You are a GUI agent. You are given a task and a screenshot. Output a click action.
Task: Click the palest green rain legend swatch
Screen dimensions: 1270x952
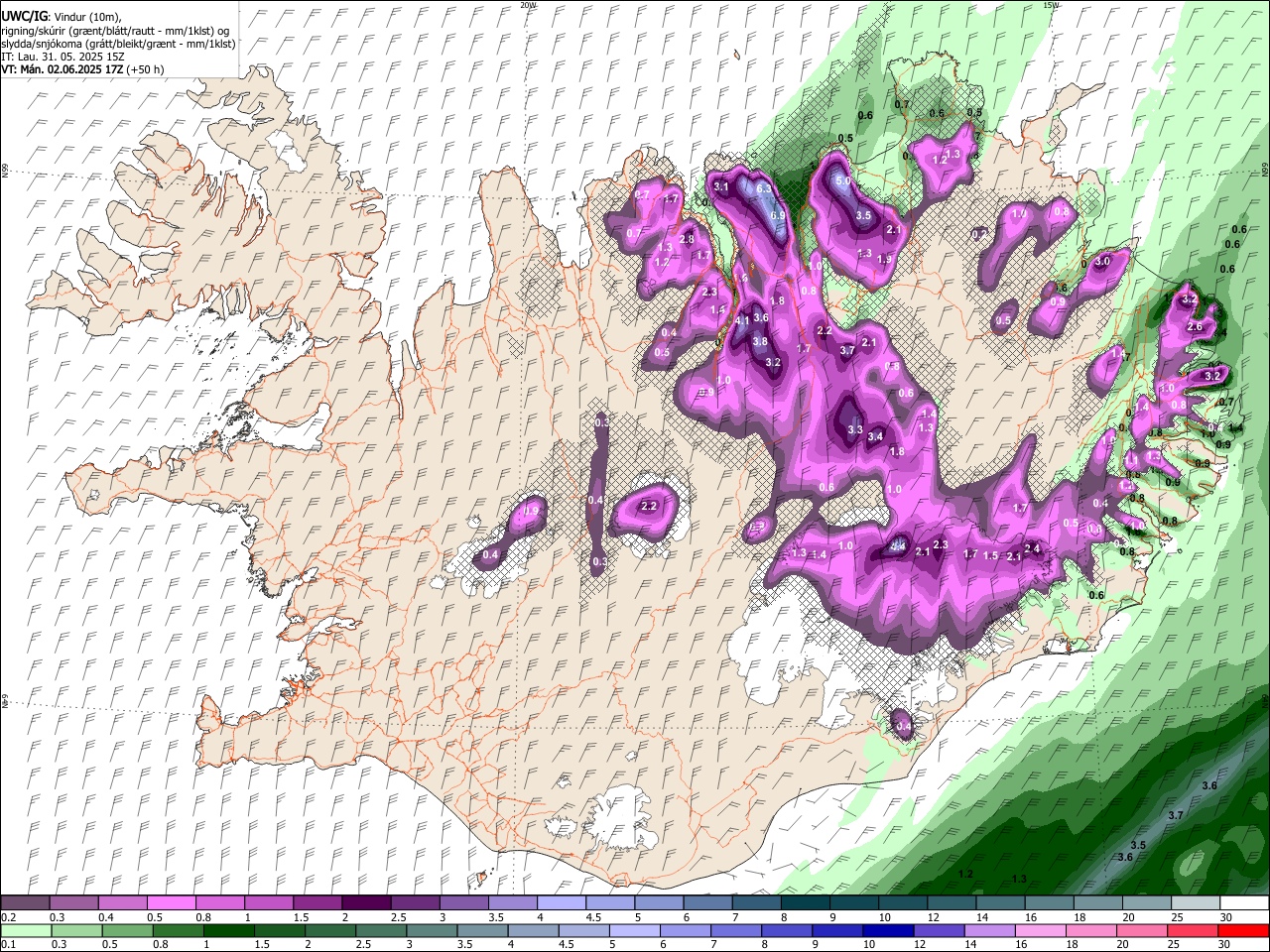pos(26,931)
